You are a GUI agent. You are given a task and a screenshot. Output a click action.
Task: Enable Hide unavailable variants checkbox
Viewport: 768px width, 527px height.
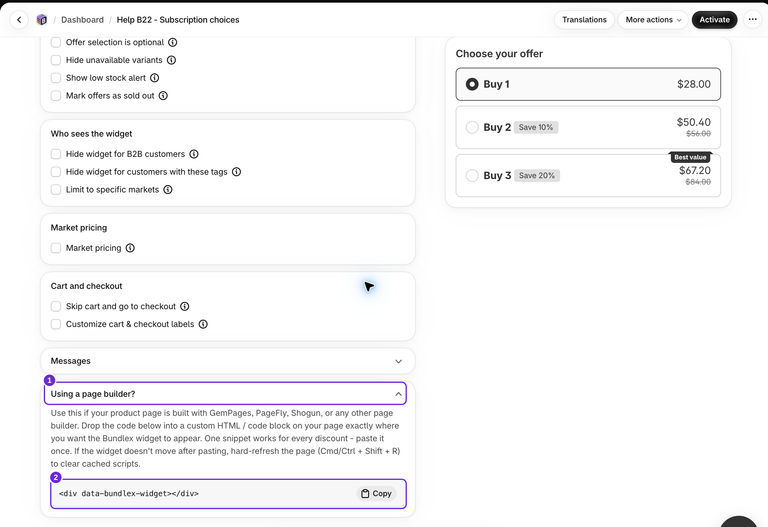[56, 60]
